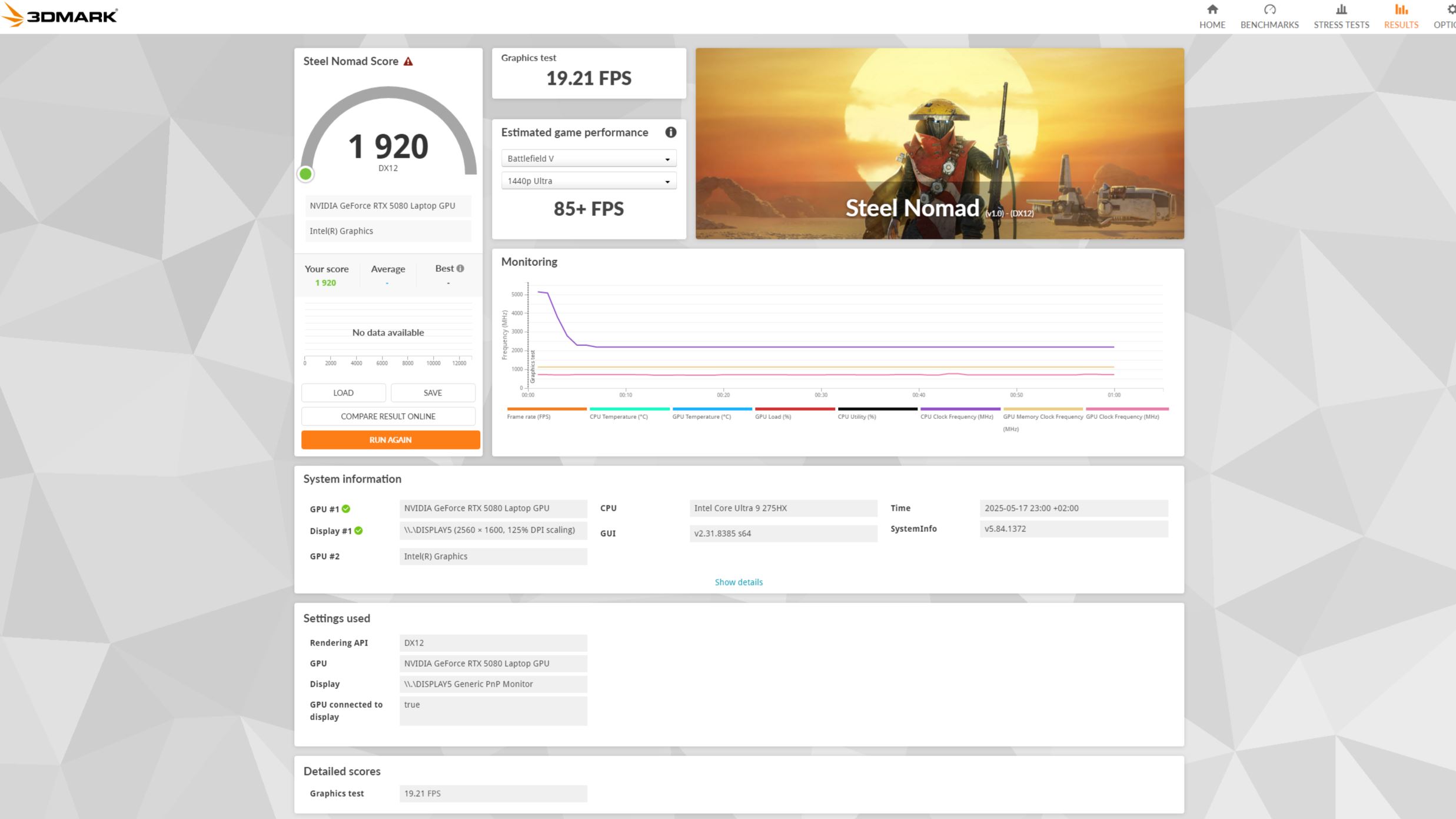The width and height of the screenshot is (1456, 819).
Task: Click the Results bars icon
Action: click(1401, 9)
